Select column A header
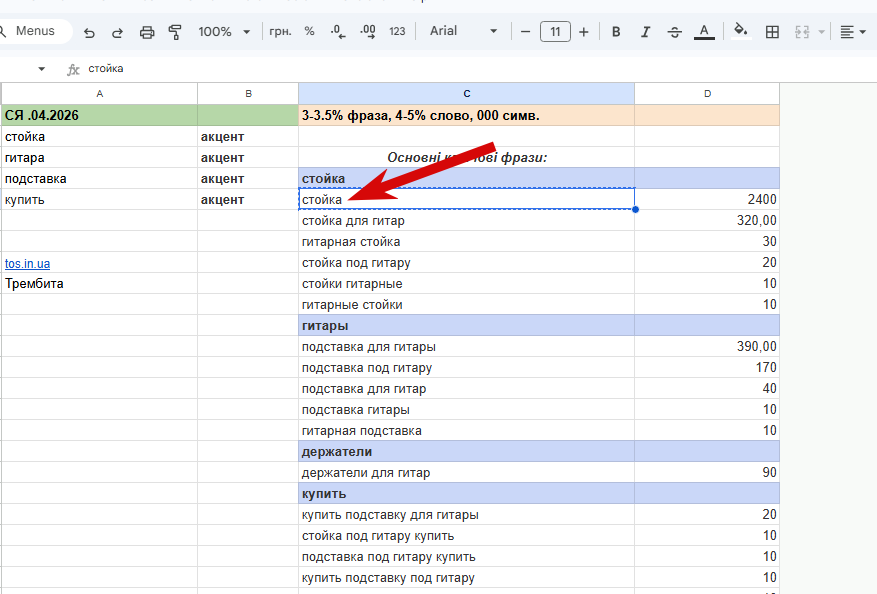The height and width of the screenshot is (594, 877). coord(100,93)
